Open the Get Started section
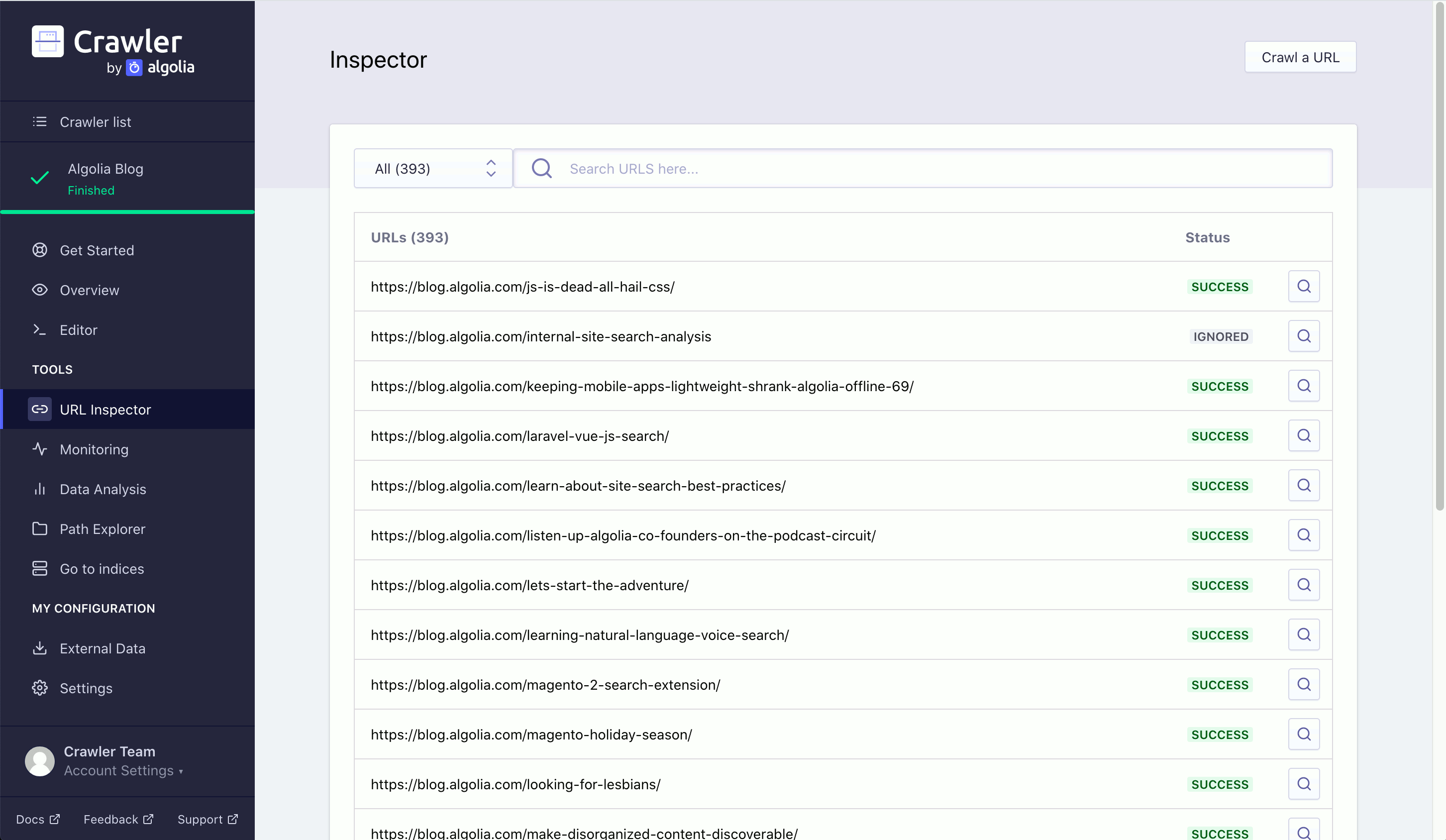 97,250
